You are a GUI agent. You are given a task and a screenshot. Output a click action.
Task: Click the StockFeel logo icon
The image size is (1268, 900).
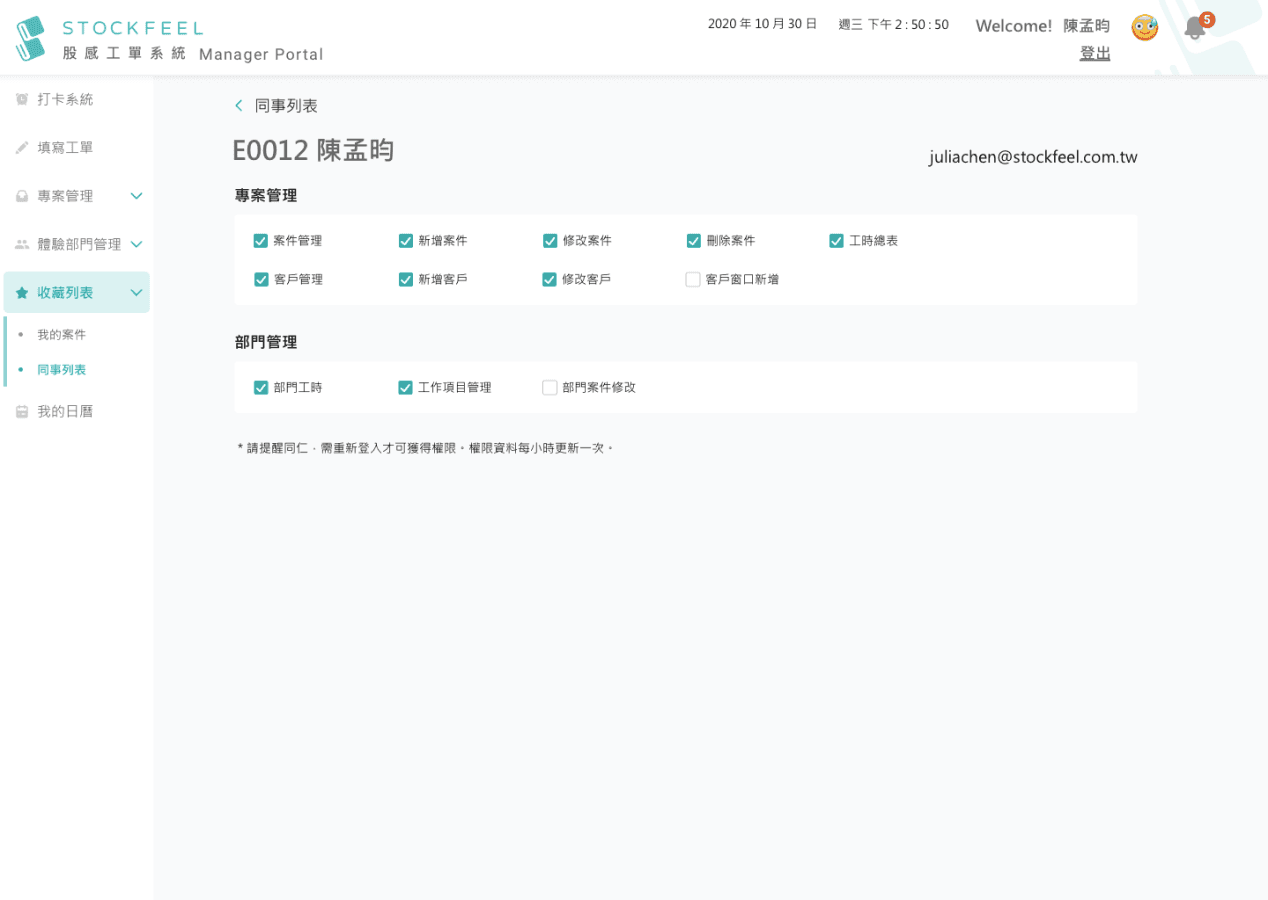click(31, 38)
